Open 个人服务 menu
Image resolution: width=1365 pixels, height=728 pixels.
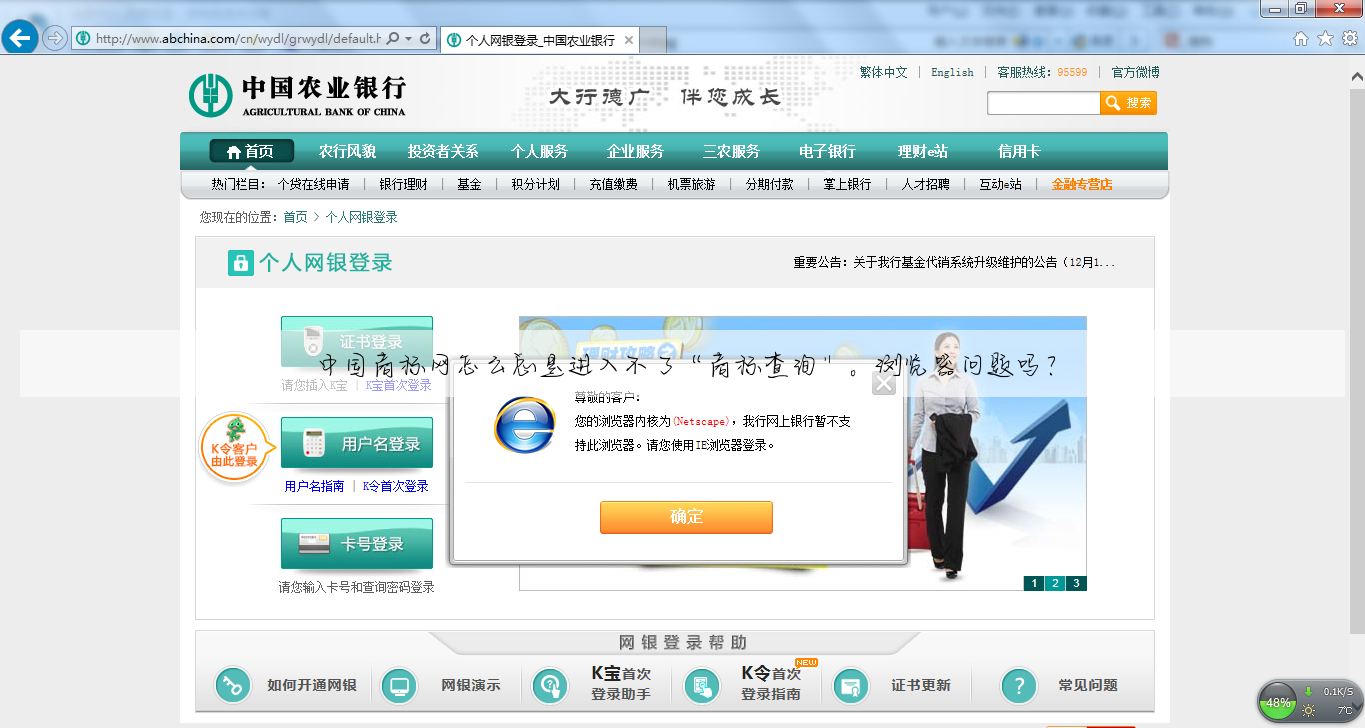(539, 151)
